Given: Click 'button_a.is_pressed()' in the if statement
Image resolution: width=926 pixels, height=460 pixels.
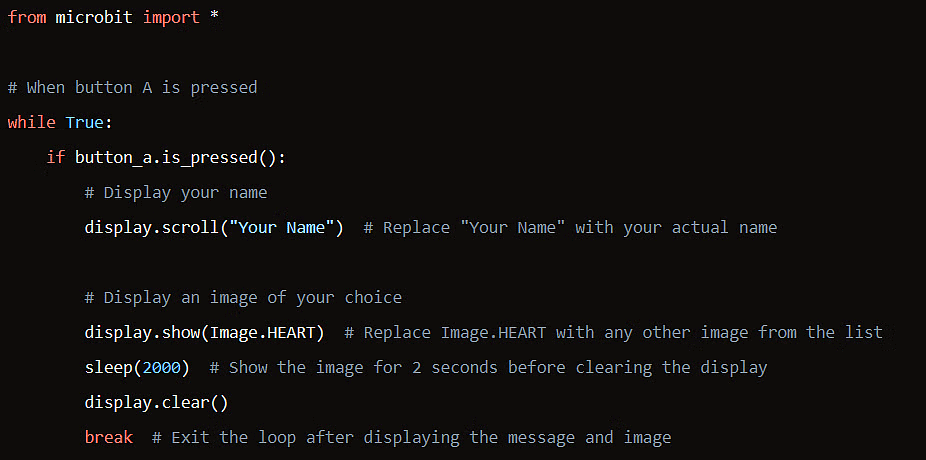Looking at the screenshot, I should point(180,157).
